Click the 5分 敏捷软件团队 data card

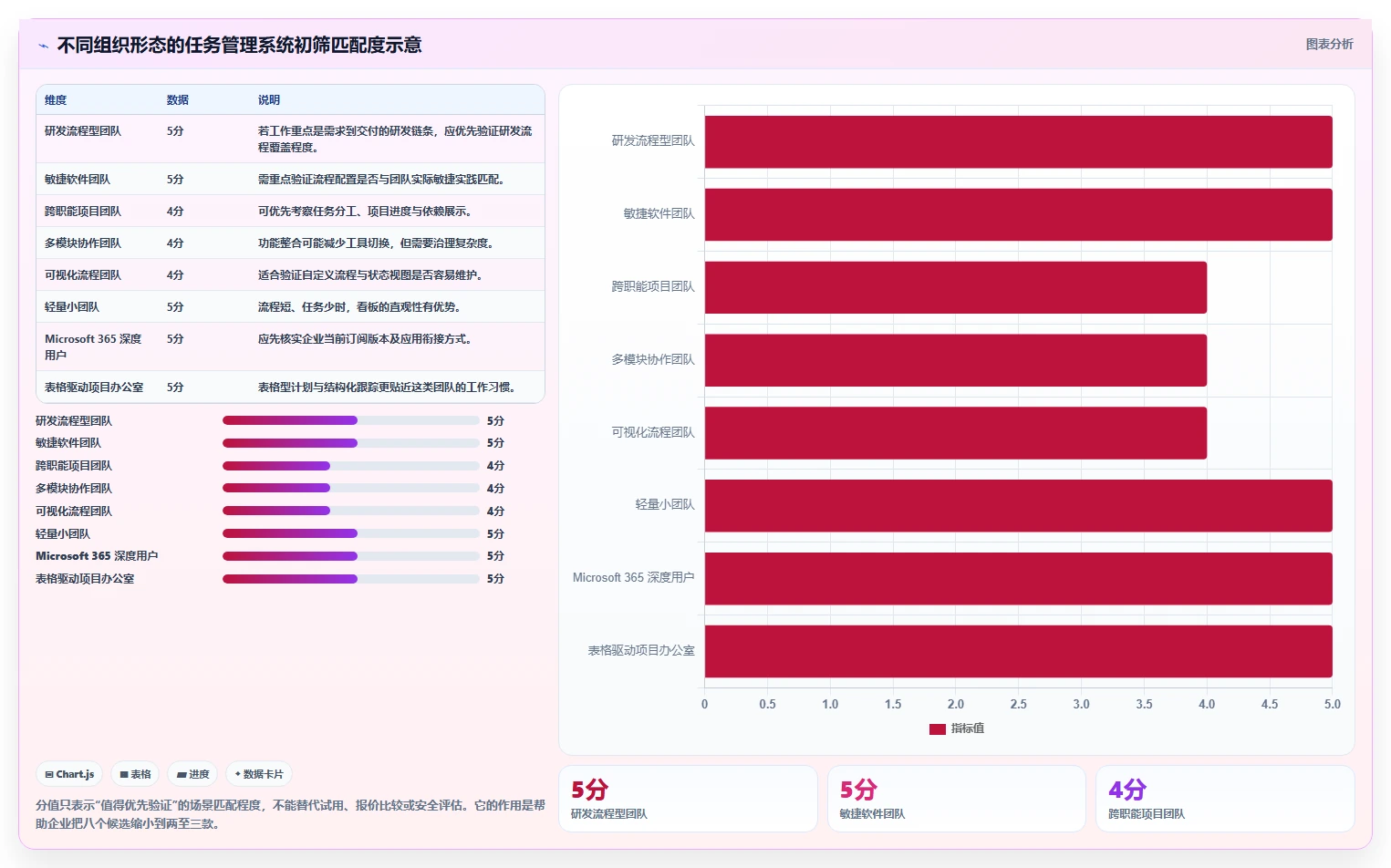click(x=957, y=799)
